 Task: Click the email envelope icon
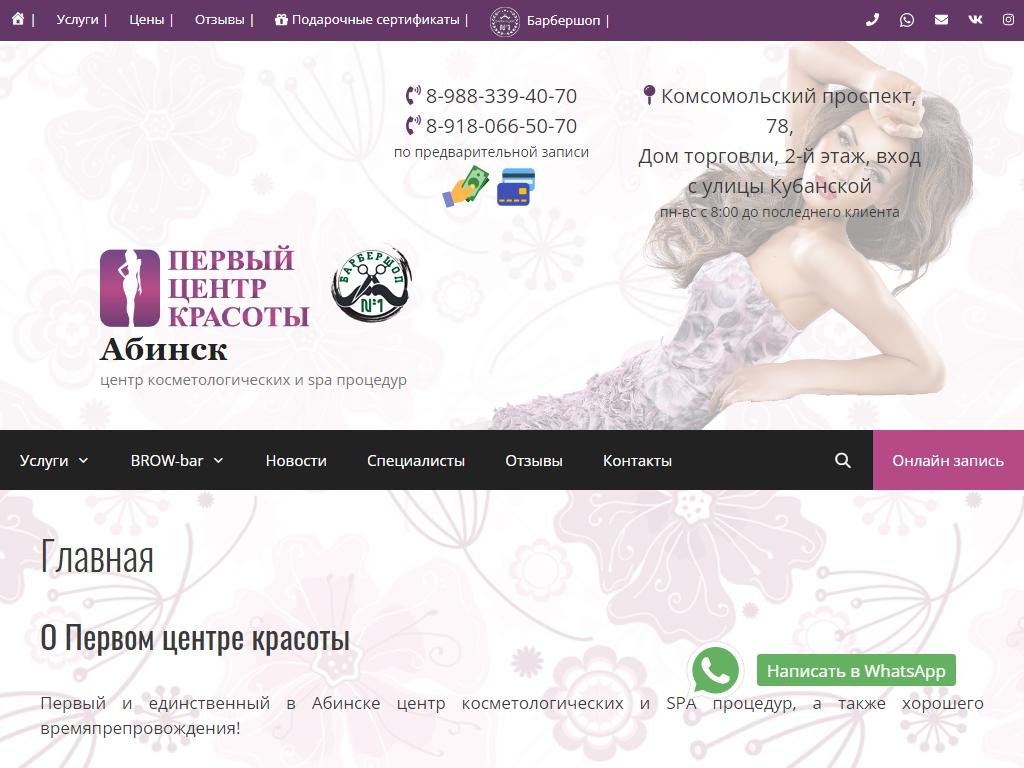[941, 20]
